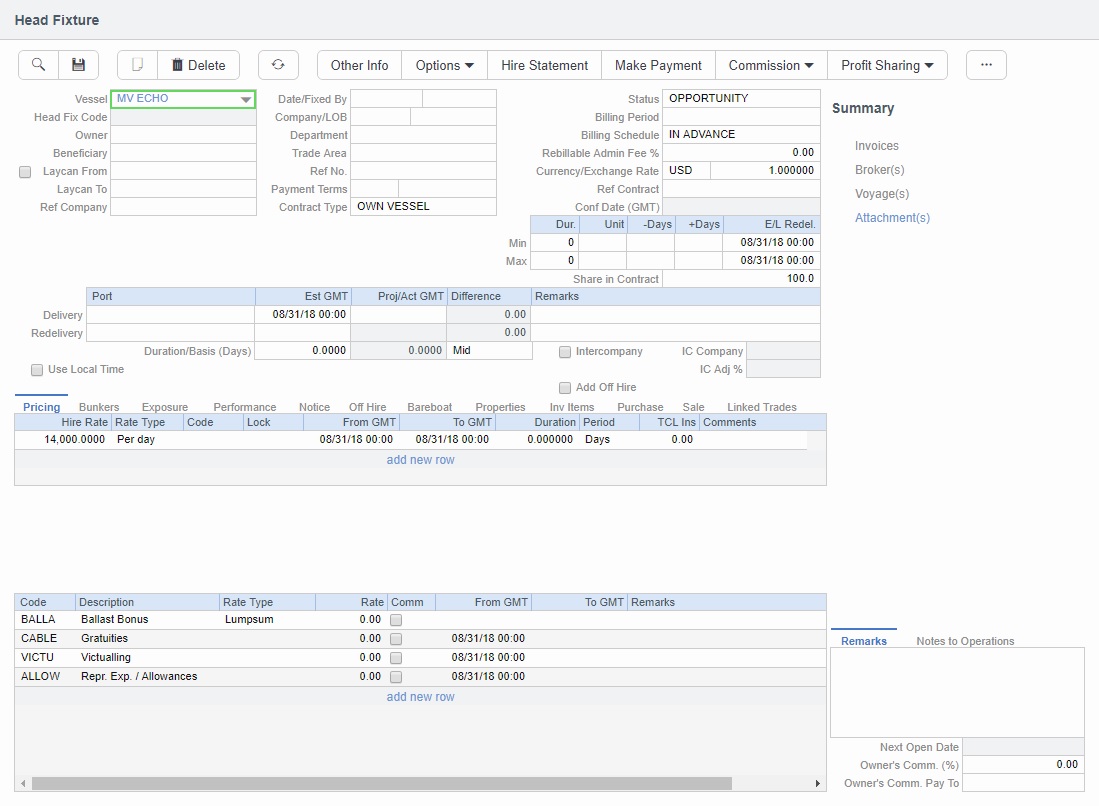Viewport: 1099px width, 806px height.
Task: Click the horizontal scrollbar left arrow
Action: [x=22, y=784]
